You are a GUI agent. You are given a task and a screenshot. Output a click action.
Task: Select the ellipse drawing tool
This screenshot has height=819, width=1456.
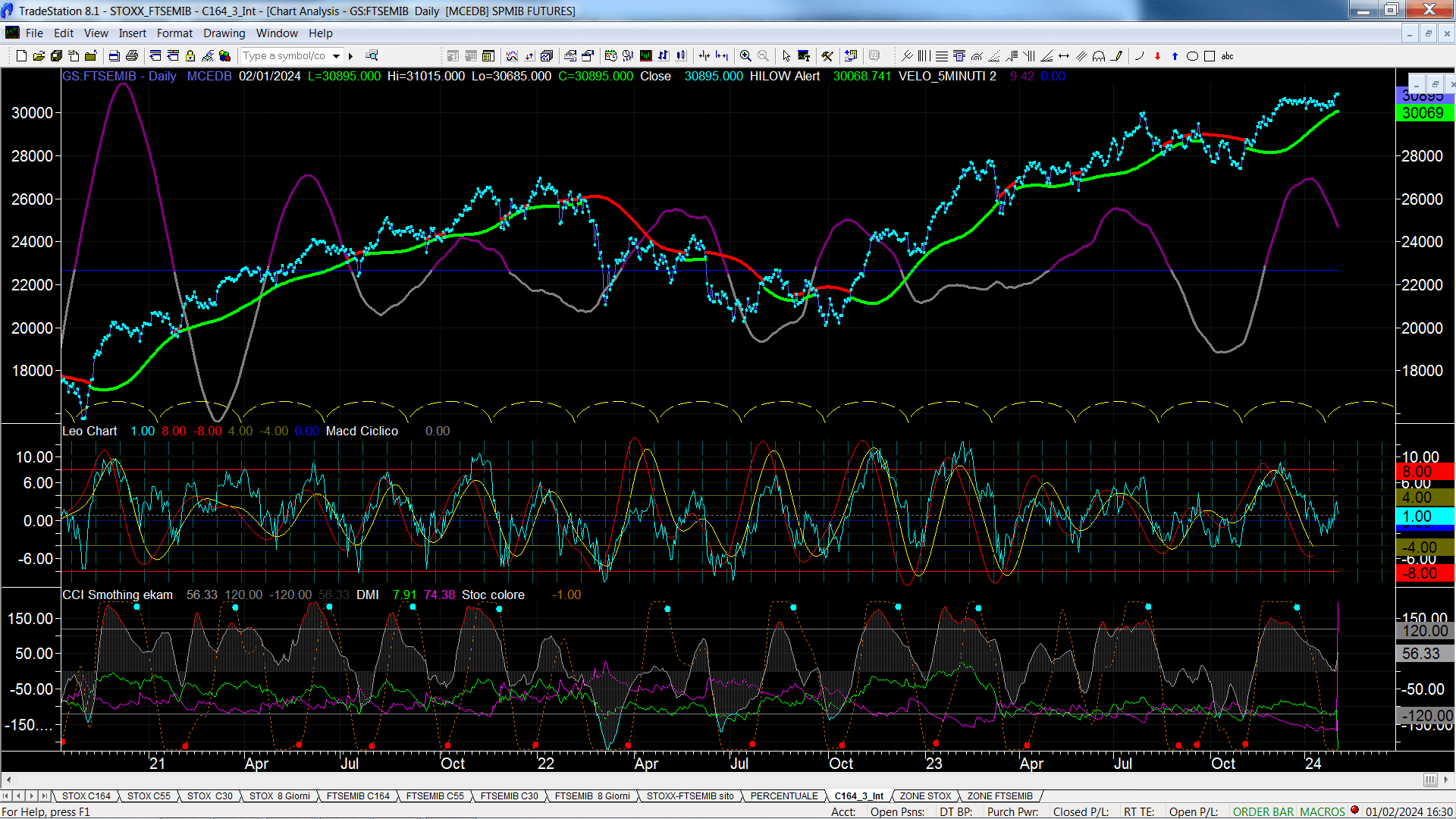click(1192, 55)
